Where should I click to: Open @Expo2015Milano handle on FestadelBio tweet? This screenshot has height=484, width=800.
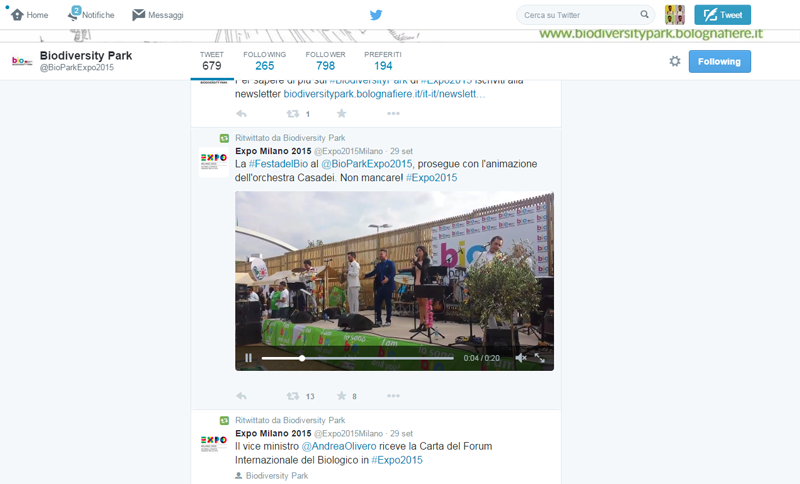[x=348, y=151]
